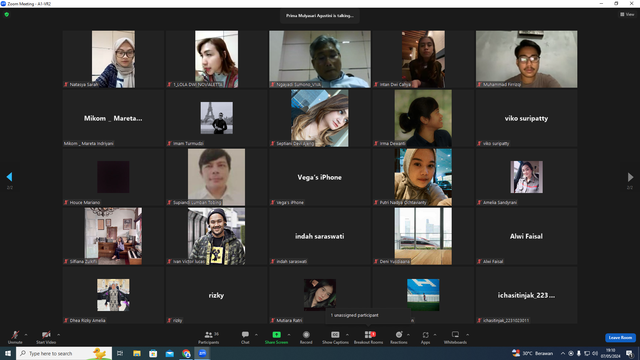Select the indah saraswati tile
The image size is (640, 360).
click(320, 236)
